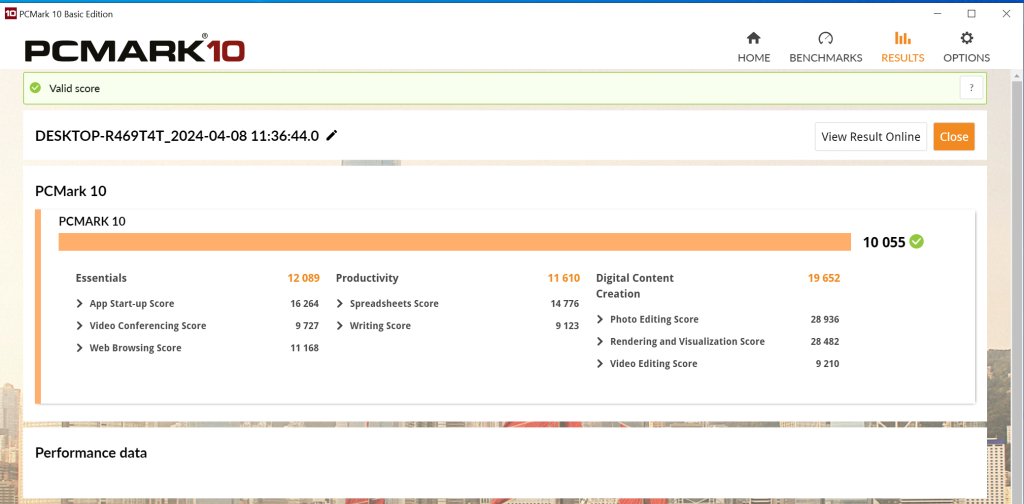The image size is (1024, 504).
Task: Open the question mark help button
Action: click(x=971, y=88)
